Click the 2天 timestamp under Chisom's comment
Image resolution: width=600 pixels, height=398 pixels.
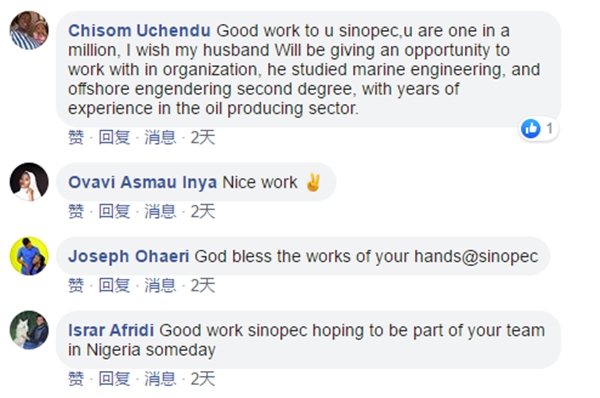click(203, 137)
